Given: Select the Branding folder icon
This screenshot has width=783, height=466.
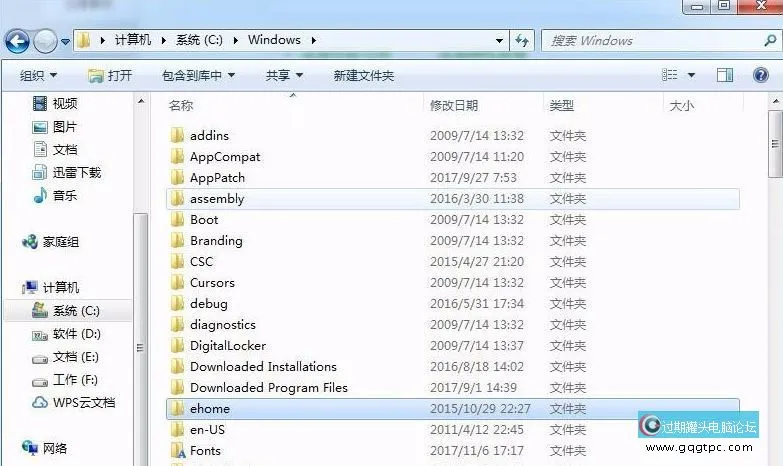Looking at the screenshot, I should click(177, 240).
